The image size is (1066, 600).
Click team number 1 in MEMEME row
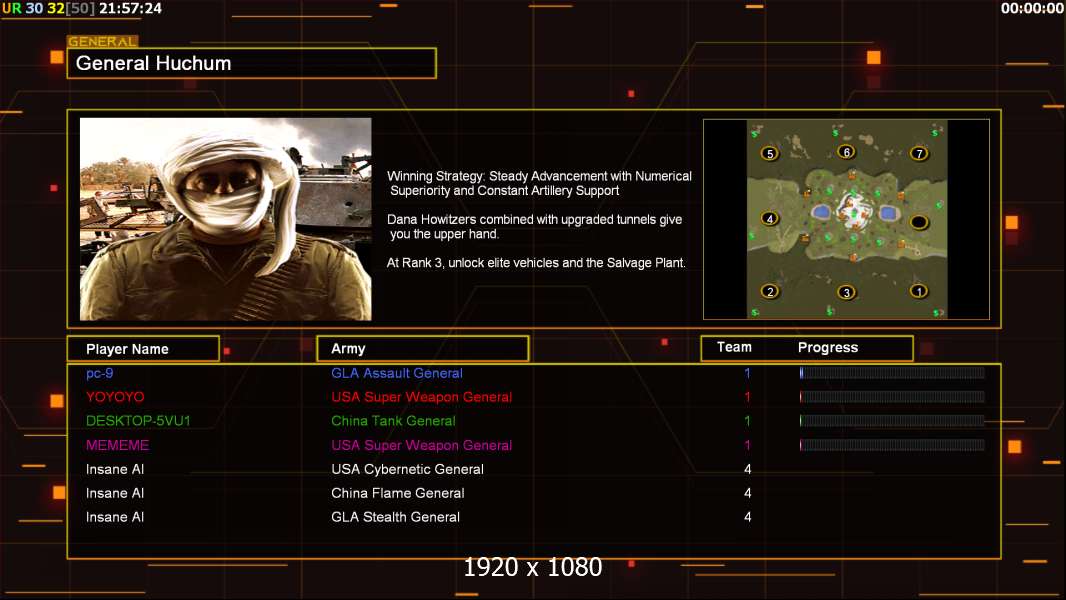pyautogui.click(x=747, y=445)
